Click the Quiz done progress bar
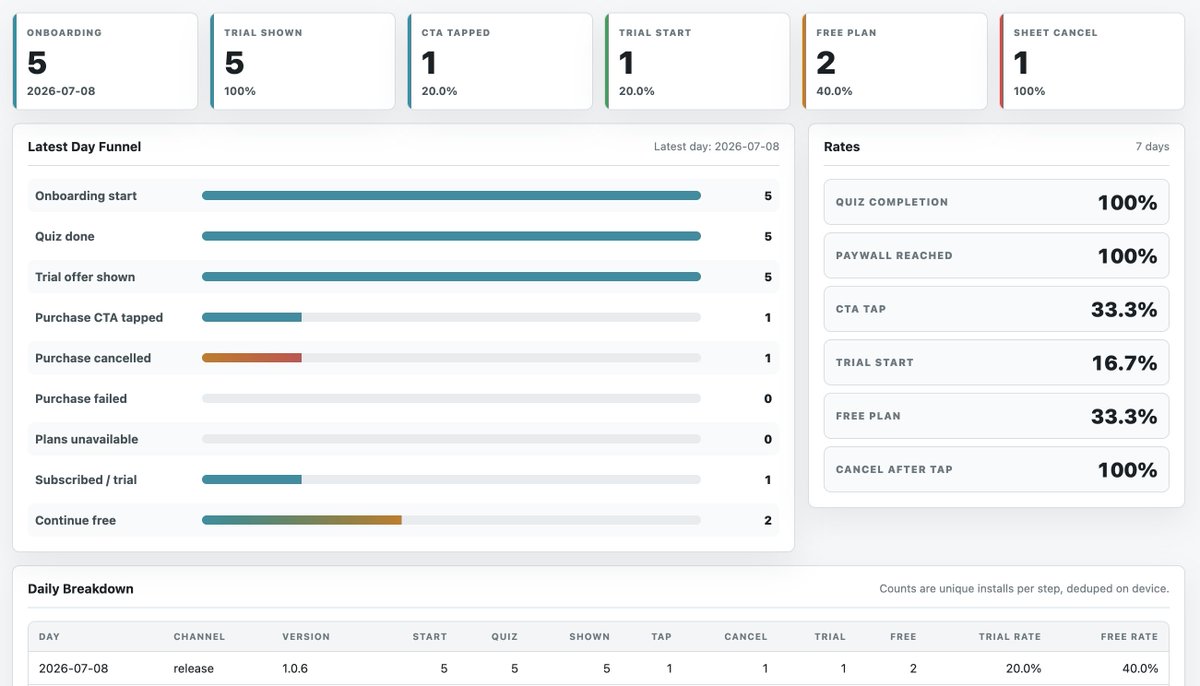Screen dimensions: 1200x686 [x=451, y=236]
